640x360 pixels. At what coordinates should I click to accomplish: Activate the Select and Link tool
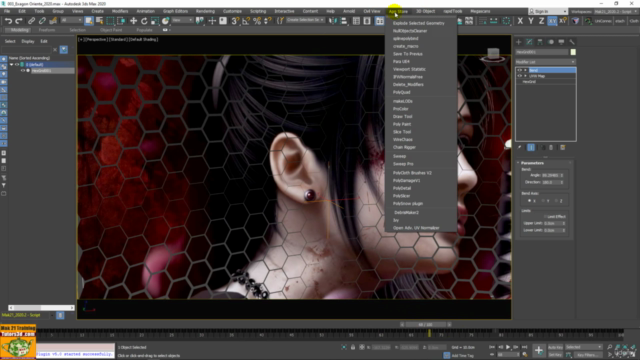coord(31,21)
